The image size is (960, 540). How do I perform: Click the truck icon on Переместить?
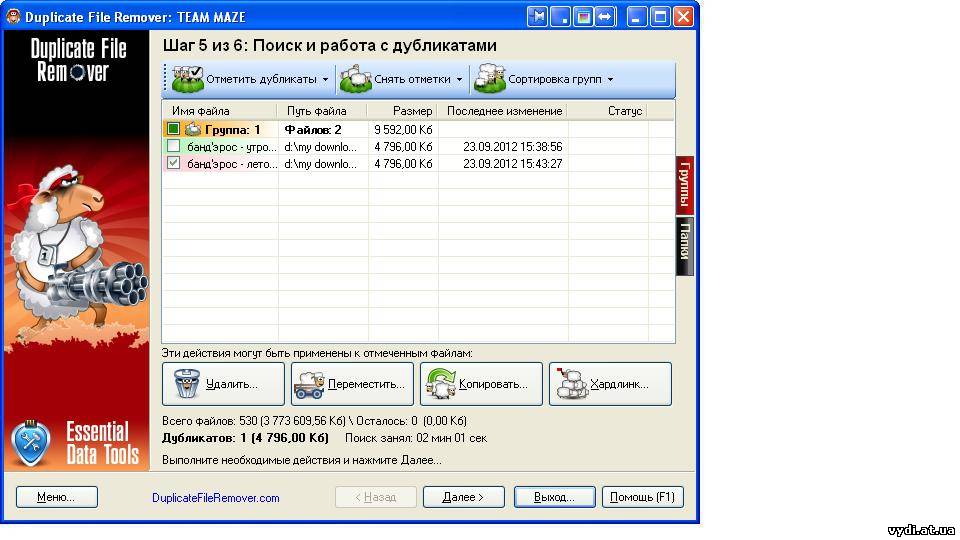click(309, 384)
